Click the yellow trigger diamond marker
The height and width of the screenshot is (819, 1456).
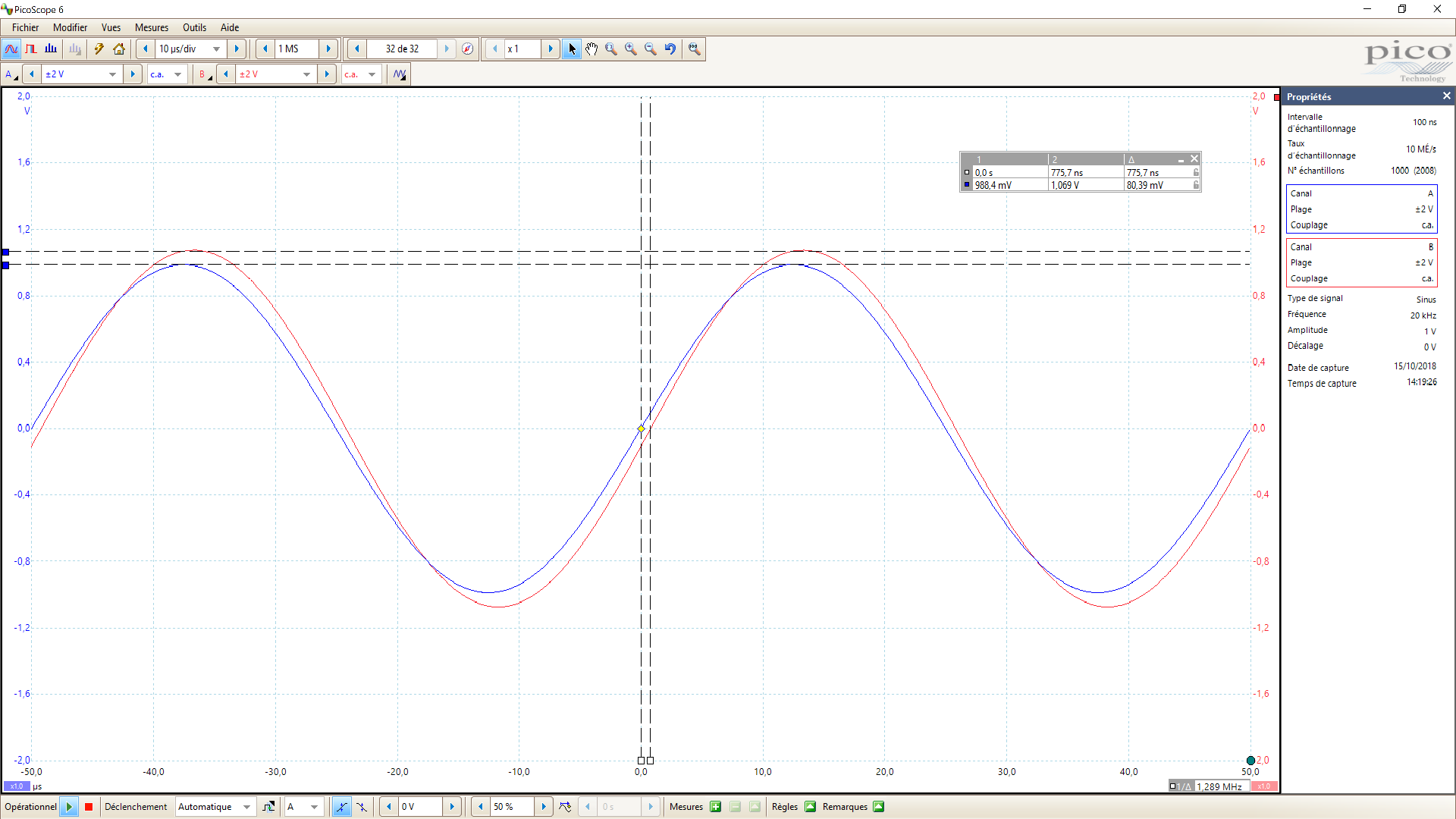tap(642, 429)
